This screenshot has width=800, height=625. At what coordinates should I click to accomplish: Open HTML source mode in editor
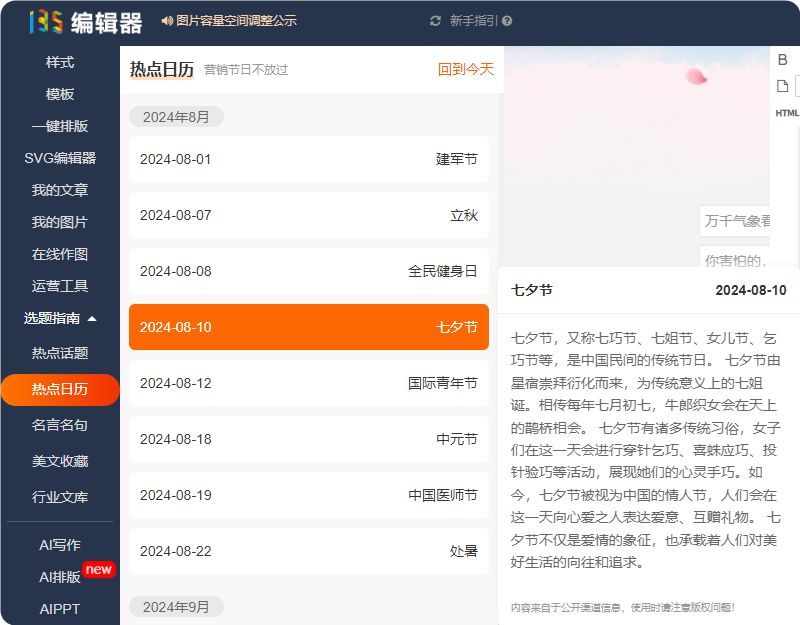[x=787, y=113]
